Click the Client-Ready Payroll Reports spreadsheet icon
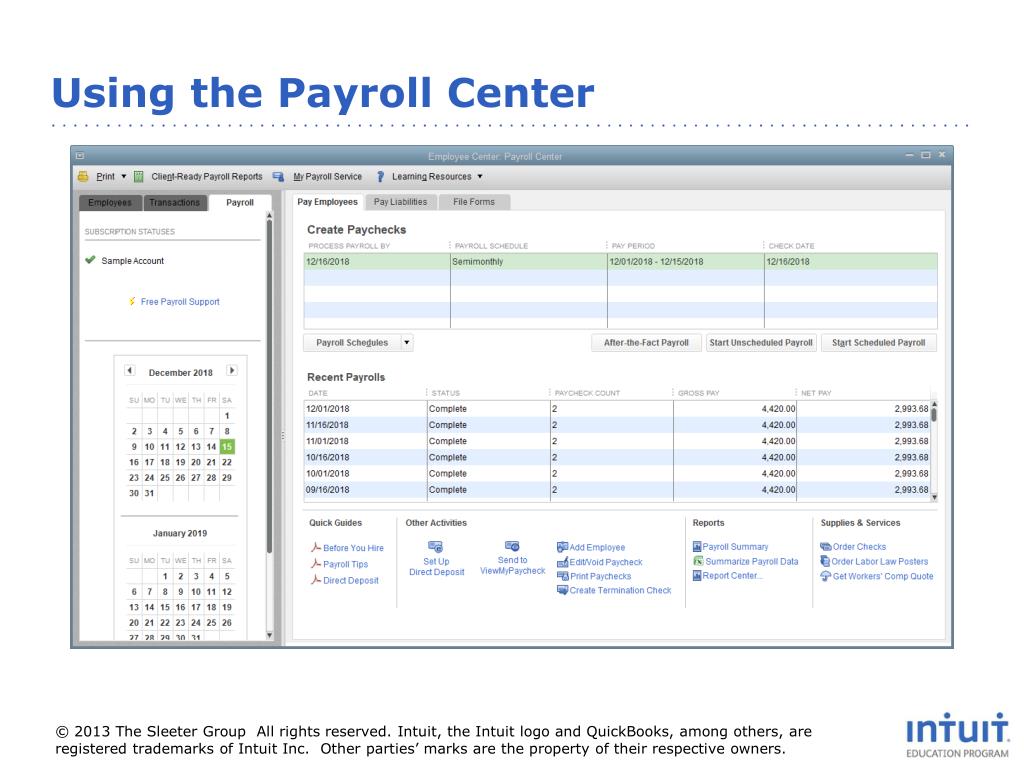This screenshot has width=1024, height=768. 138,176
